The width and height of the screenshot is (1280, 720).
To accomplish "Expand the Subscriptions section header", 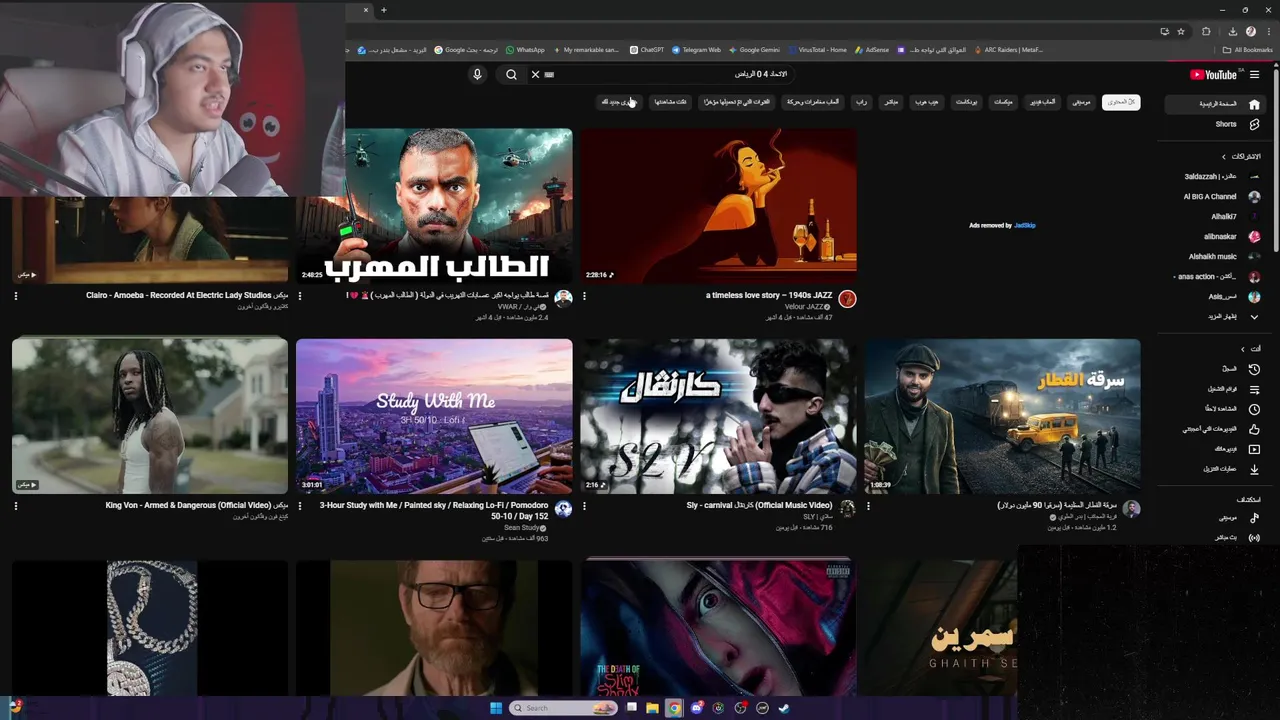I will 1241,157.
